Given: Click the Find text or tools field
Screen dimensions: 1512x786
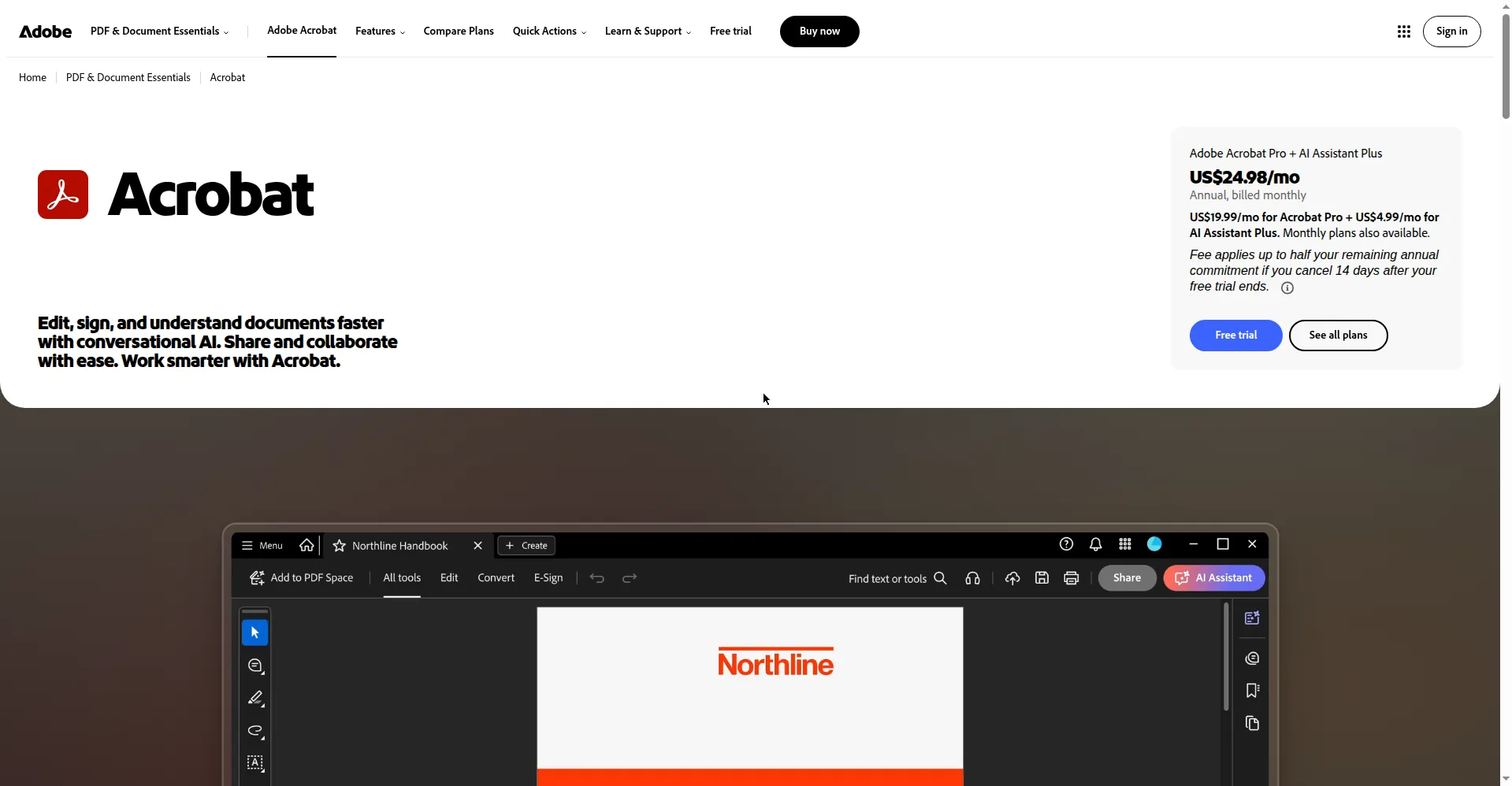Looking at the screenshot, I should (x=897, y=579).
